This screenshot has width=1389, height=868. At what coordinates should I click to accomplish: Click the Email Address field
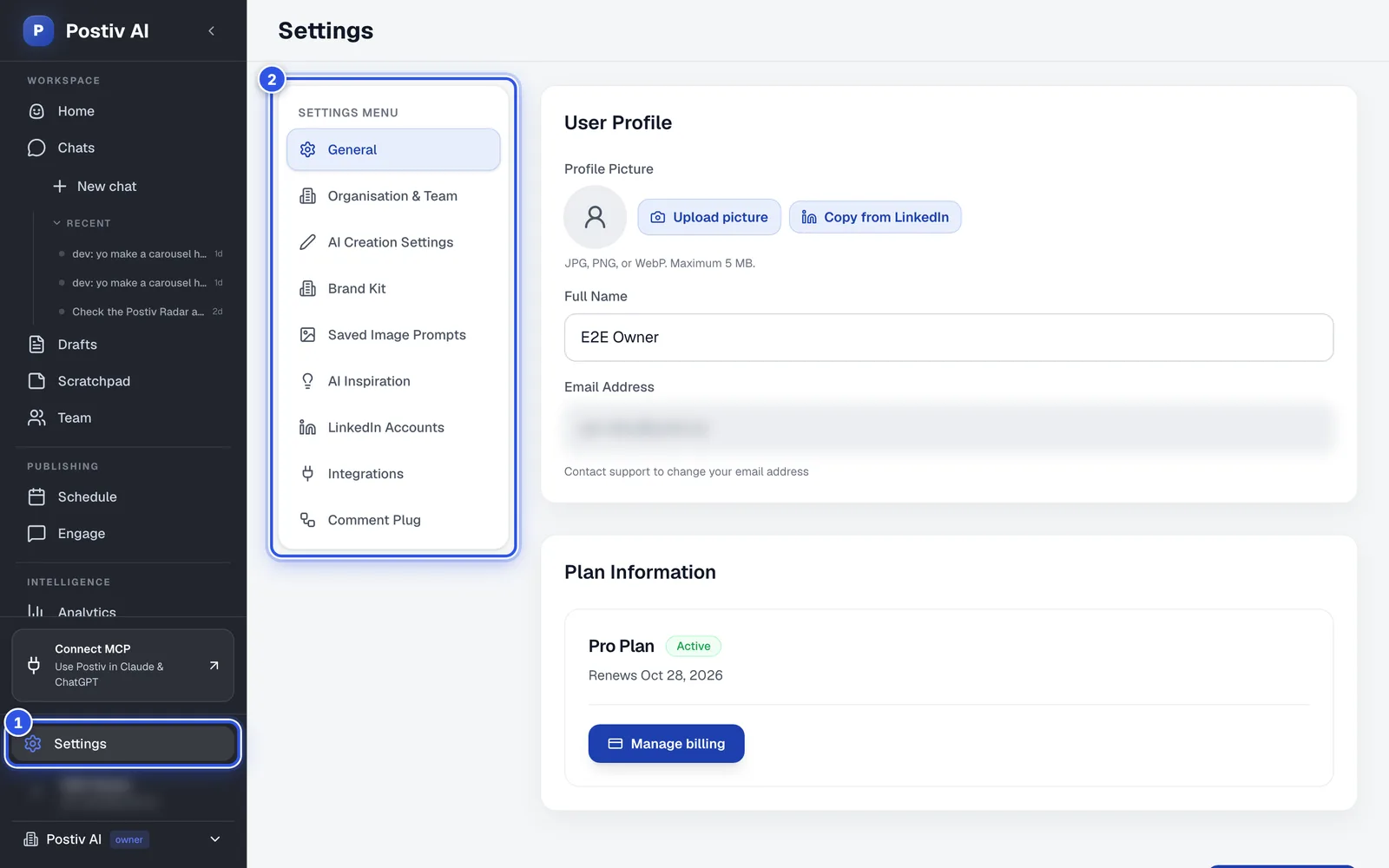[949, 428]
